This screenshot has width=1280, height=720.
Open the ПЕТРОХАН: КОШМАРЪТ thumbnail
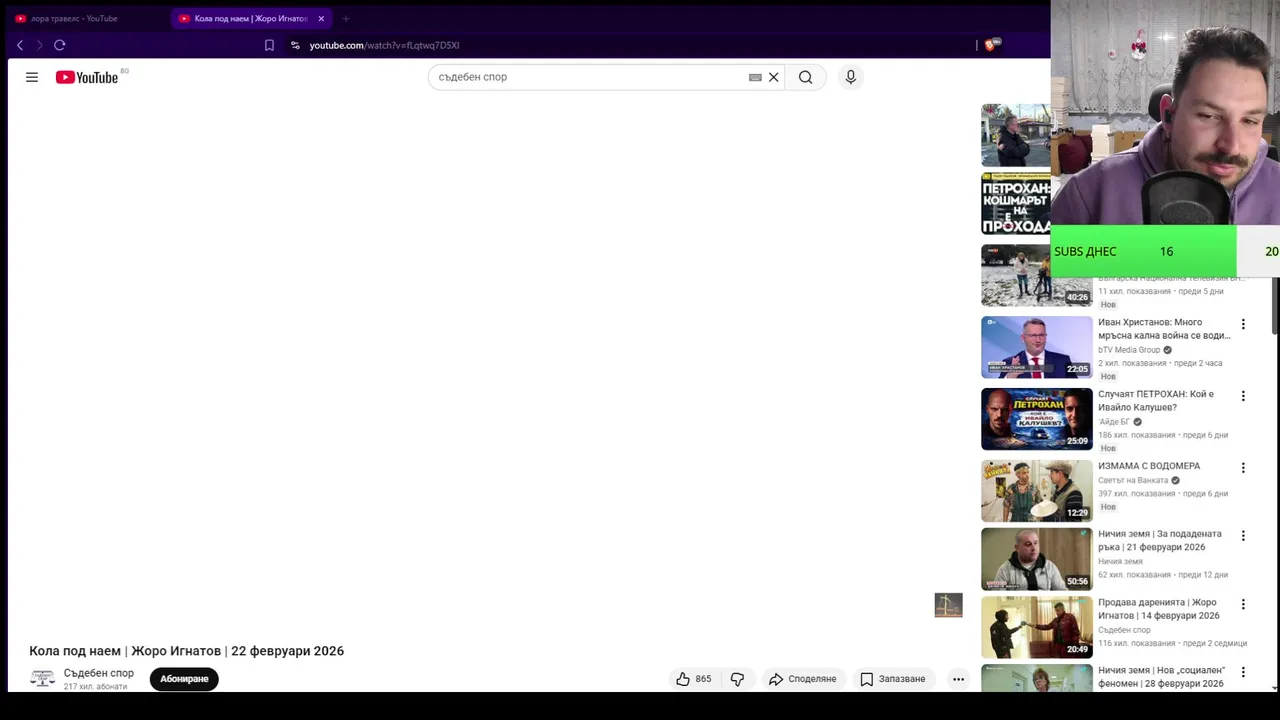coord(1016,203)
